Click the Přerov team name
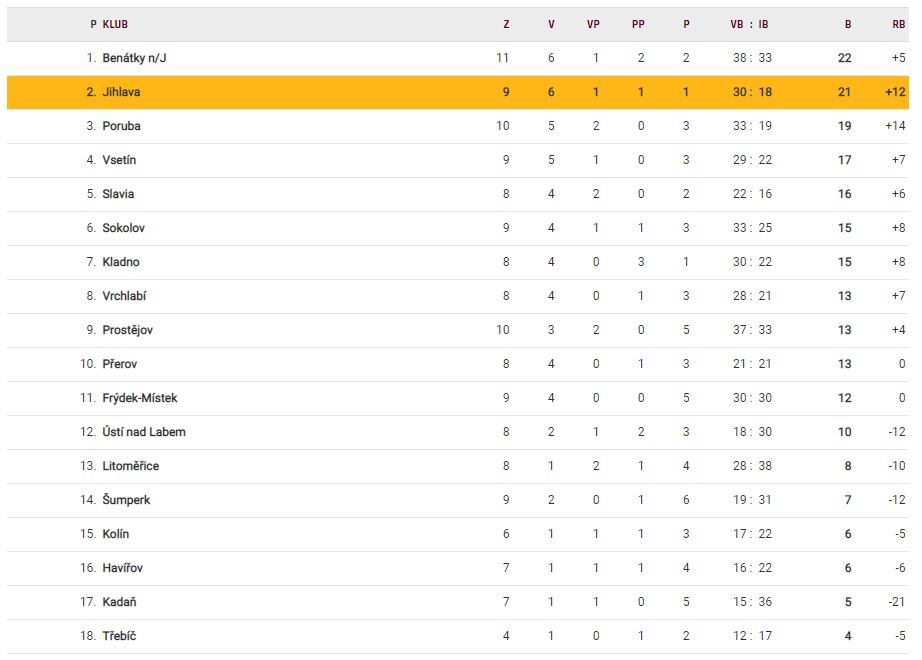This screenshot has width=922, height=660. (x=120, y=364)
